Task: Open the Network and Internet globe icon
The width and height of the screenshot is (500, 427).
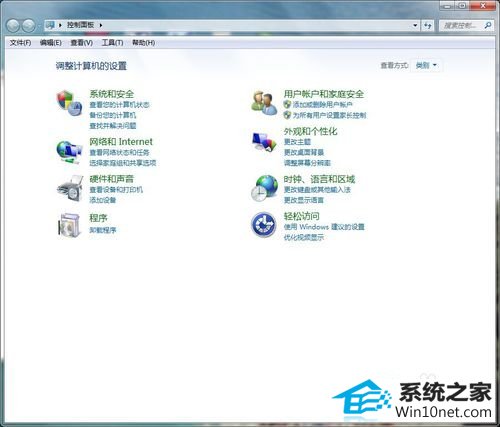Action: pyautogui.click(x=69, y=152)
